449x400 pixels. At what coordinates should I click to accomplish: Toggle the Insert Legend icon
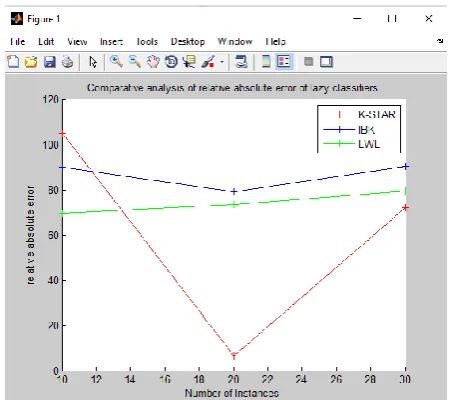point(284,62)
